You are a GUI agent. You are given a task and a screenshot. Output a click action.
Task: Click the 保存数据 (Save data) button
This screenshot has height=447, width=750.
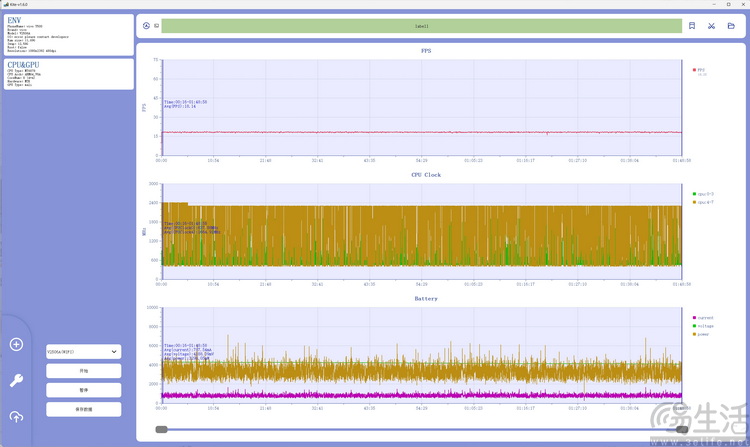tap(83, 409)
